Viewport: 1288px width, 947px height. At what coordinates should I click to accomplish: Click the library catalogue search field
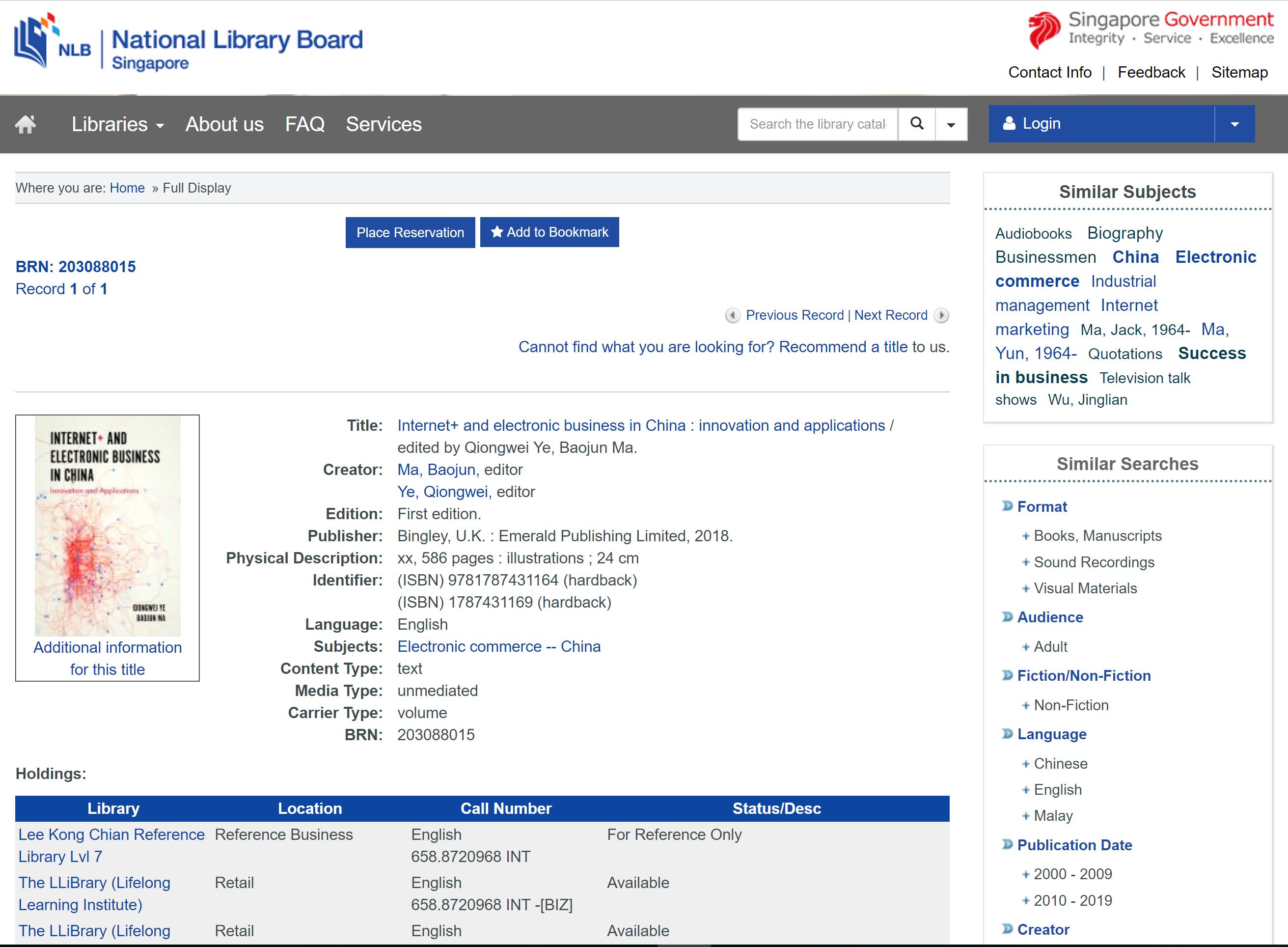pos(818,124)
